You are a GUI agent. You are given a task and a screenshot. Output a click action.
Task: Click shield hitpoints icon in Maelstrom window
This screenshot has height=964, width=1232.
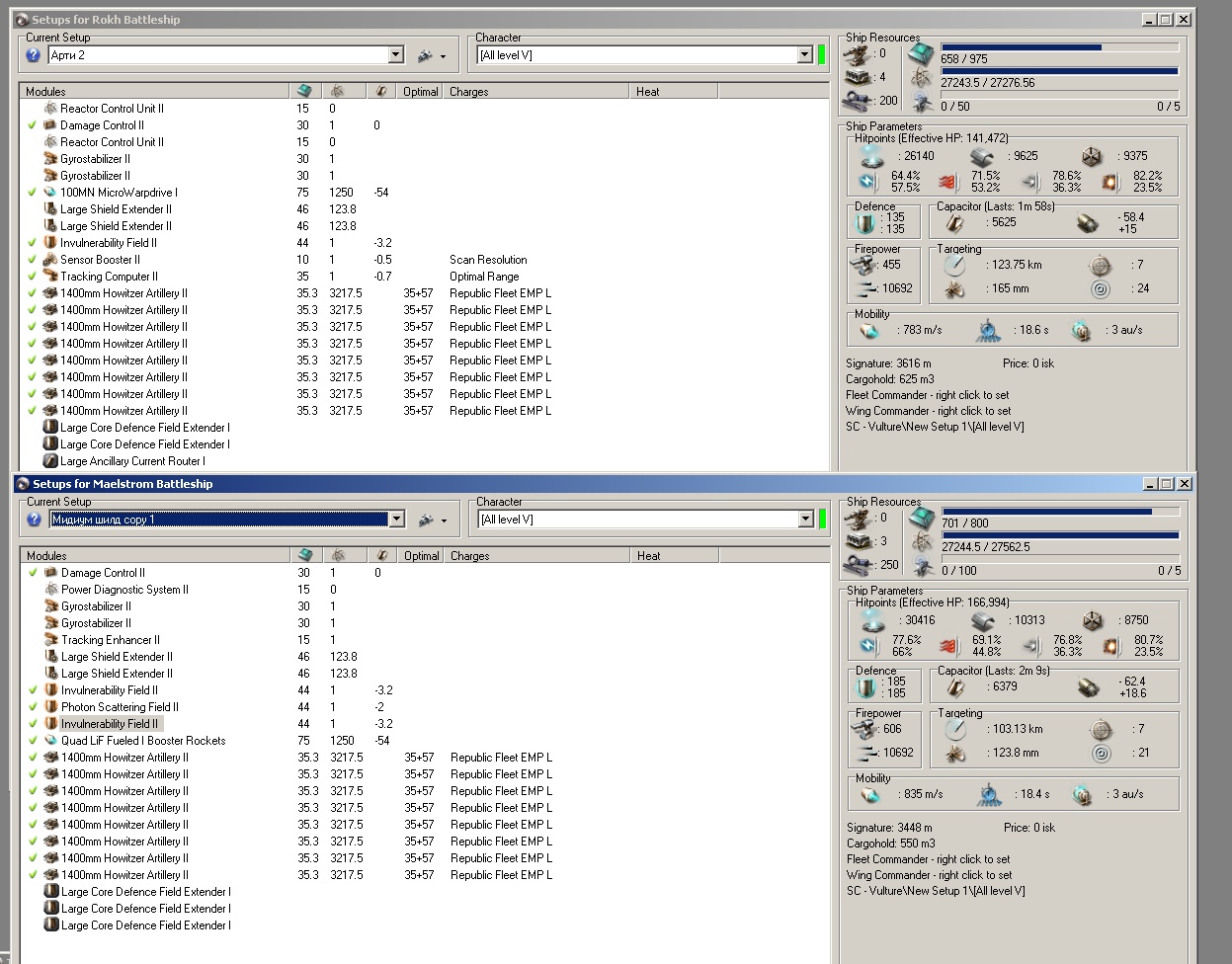[873, 620]
